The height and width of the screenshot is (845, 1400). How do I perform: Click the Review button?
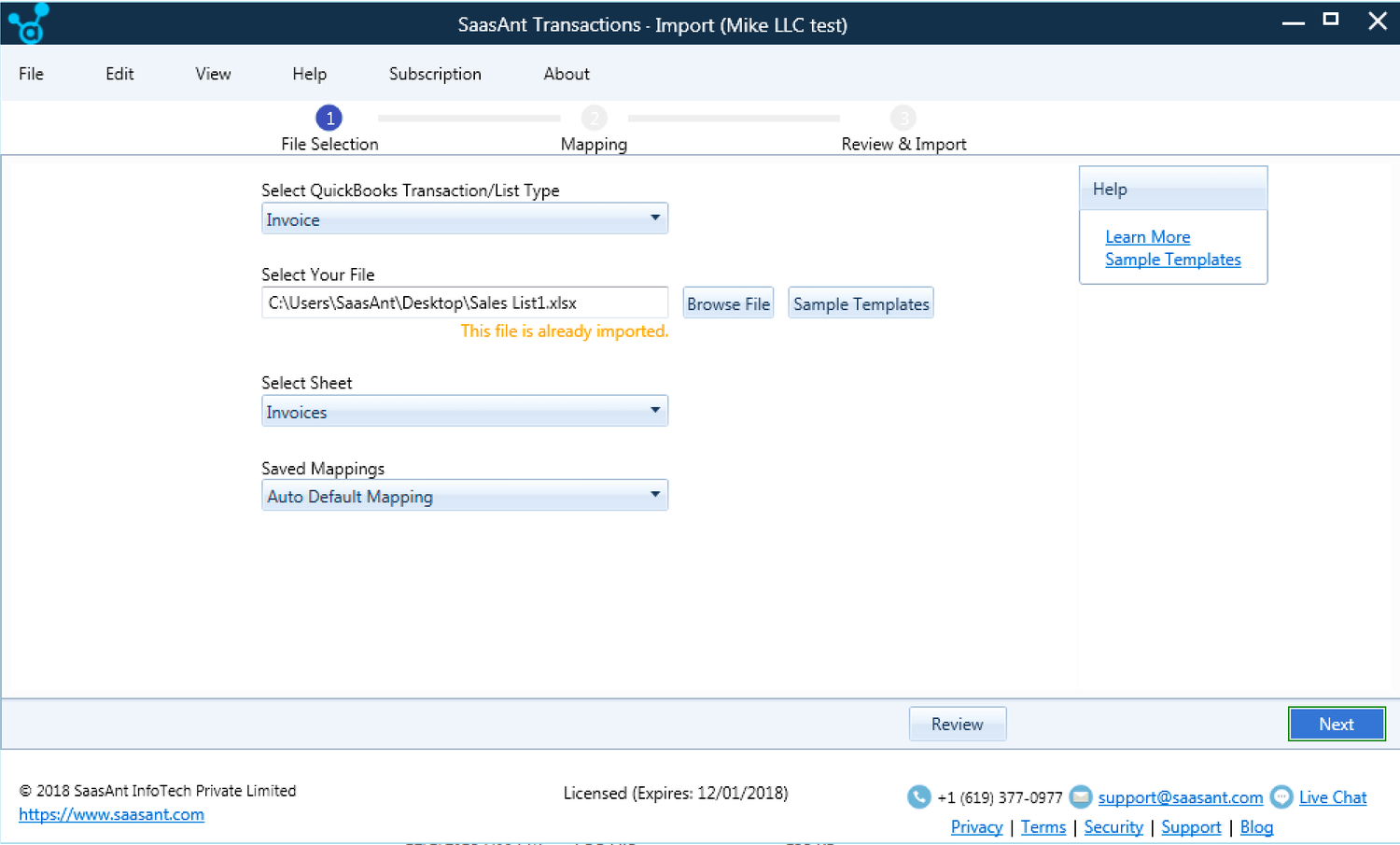coord(958,724)
